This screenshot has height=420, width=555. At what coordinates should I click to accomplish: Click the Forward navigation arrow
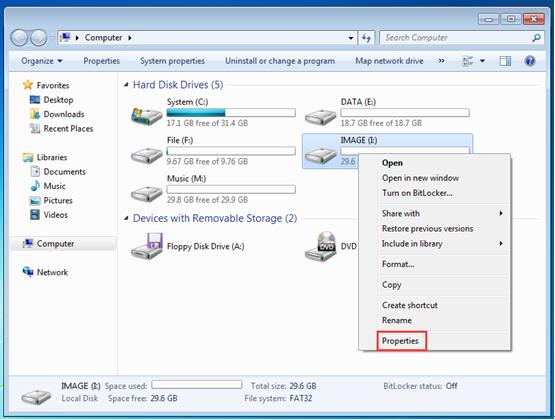[38, 38]
